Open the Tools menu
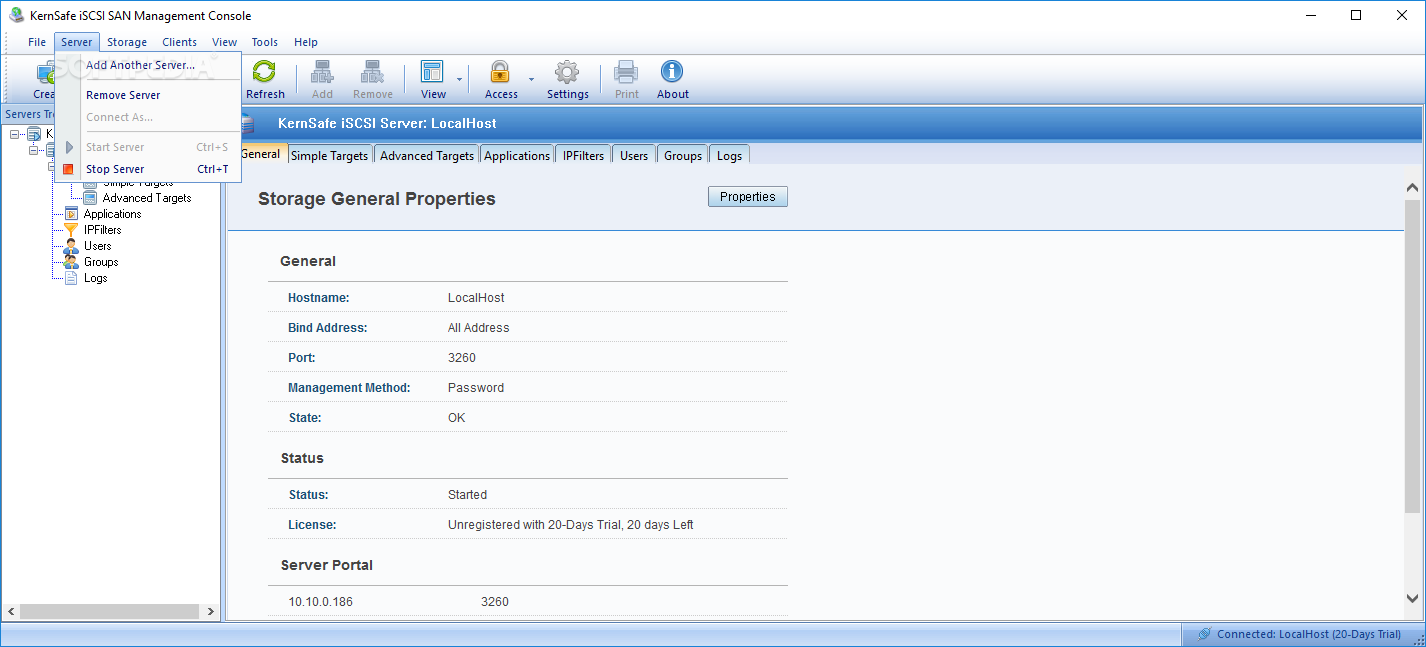This screenshot has height=647, width=1426. click(x=265, y=42)
